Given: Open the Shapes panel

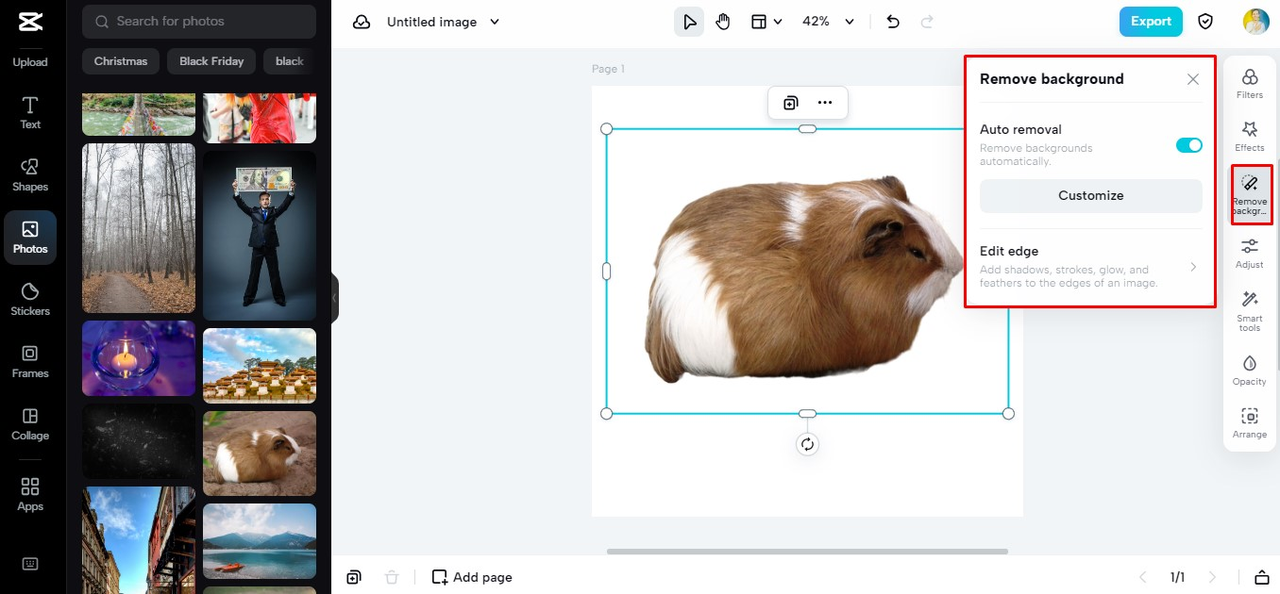Looking at the screenshot, I should click(x=30, y=175).
